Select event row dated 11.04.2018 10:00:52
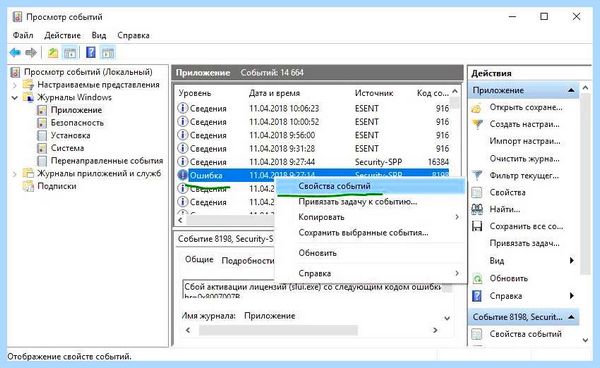600x368 pixels. (313, 122)
